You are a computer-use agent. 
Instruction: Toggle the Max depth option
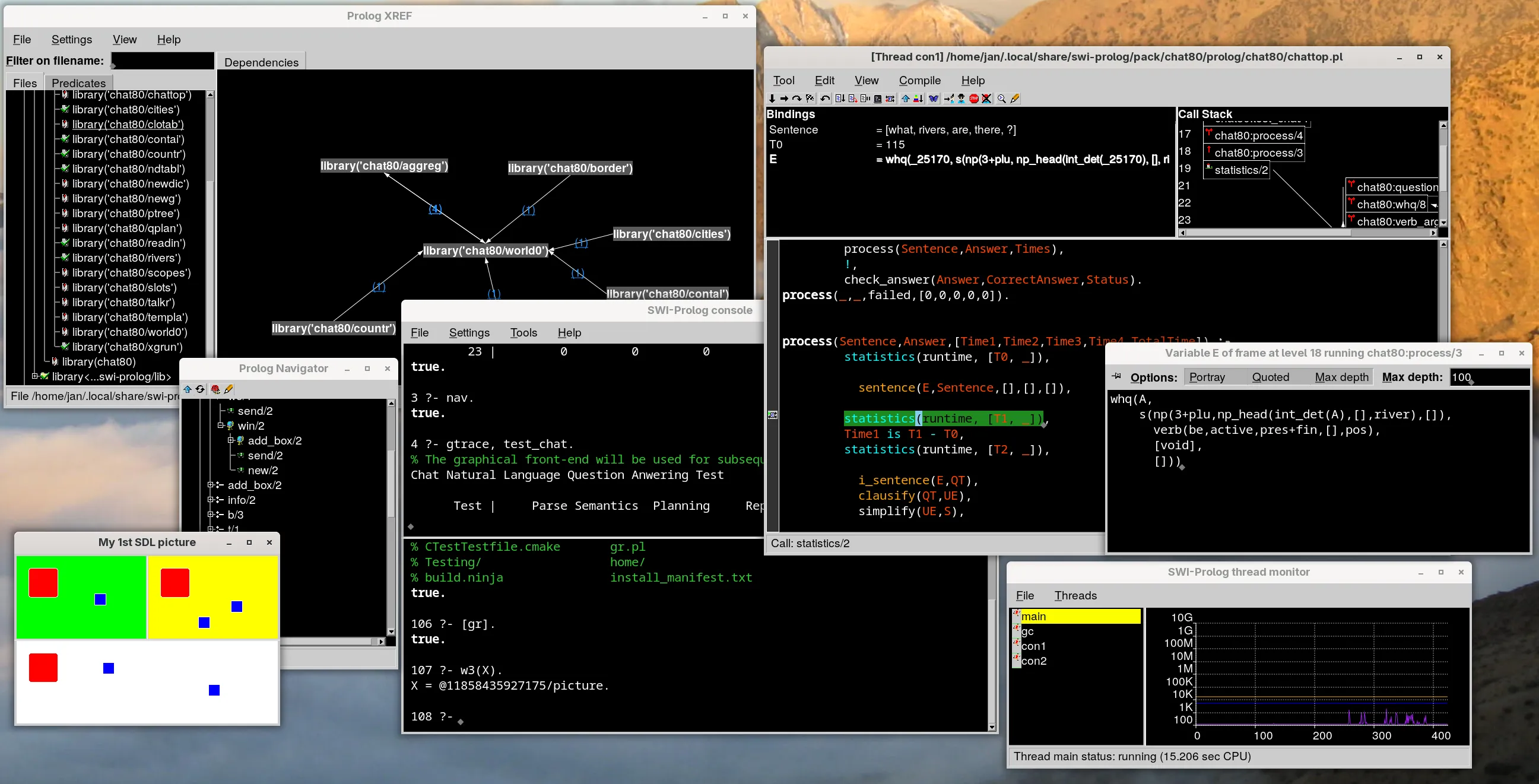pos(1341,377)
